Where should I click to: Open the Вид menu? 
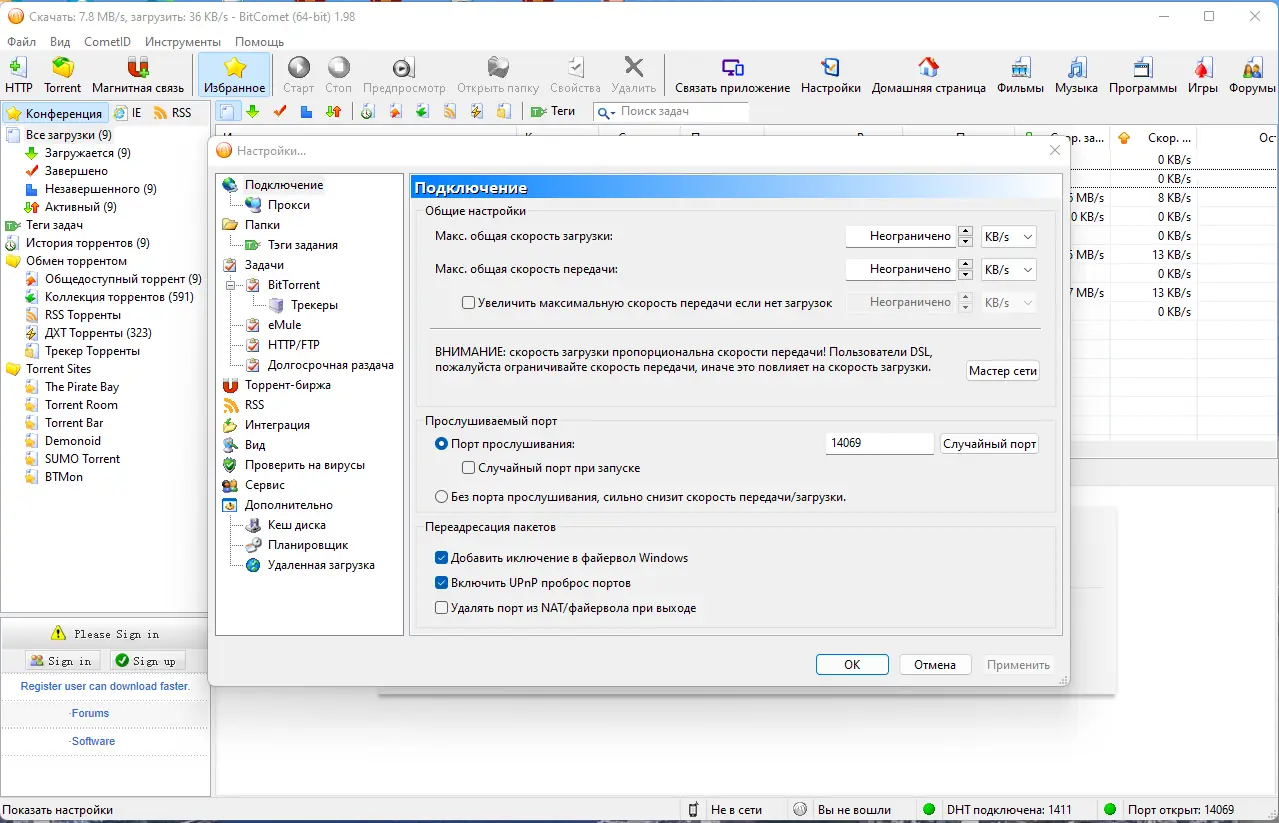click(60, 42)
